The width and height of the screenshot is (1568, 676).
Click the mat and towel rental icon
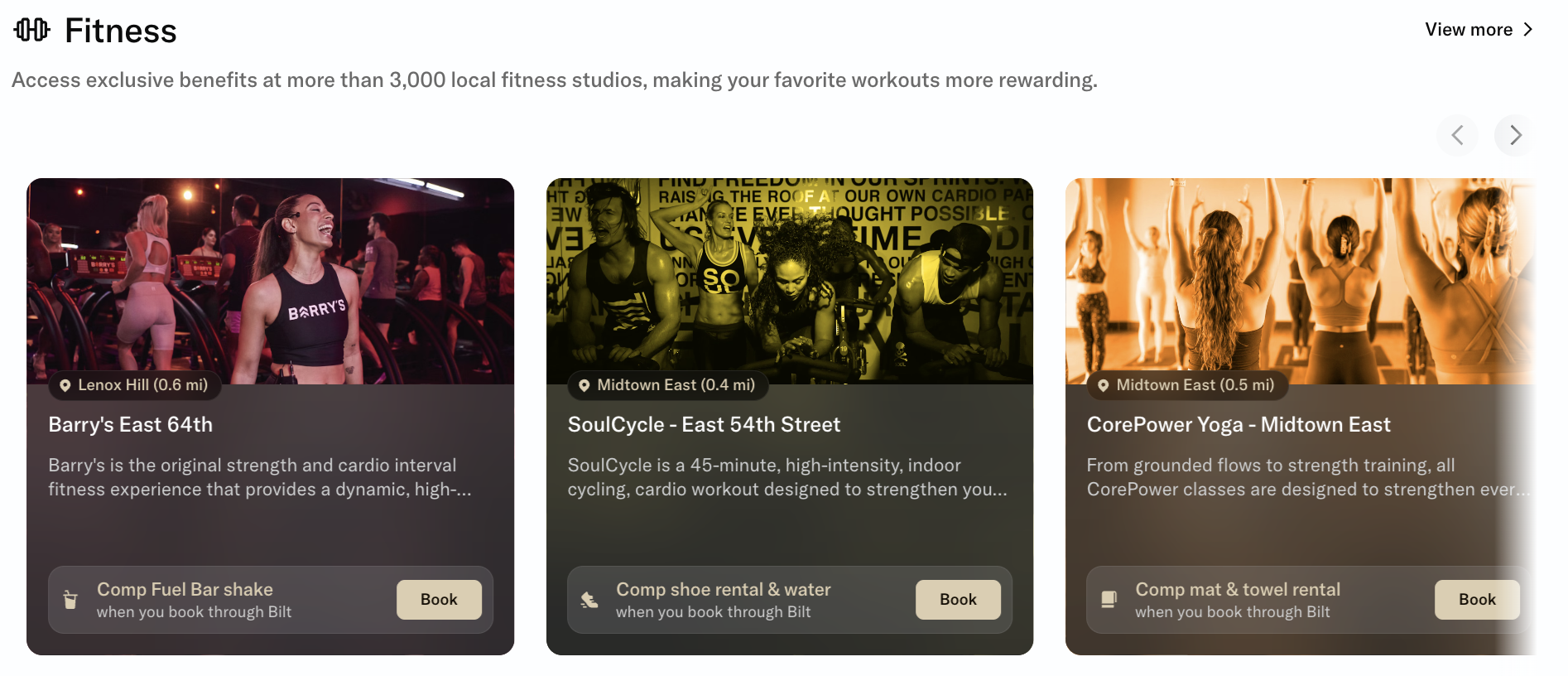click(1109, 600)
